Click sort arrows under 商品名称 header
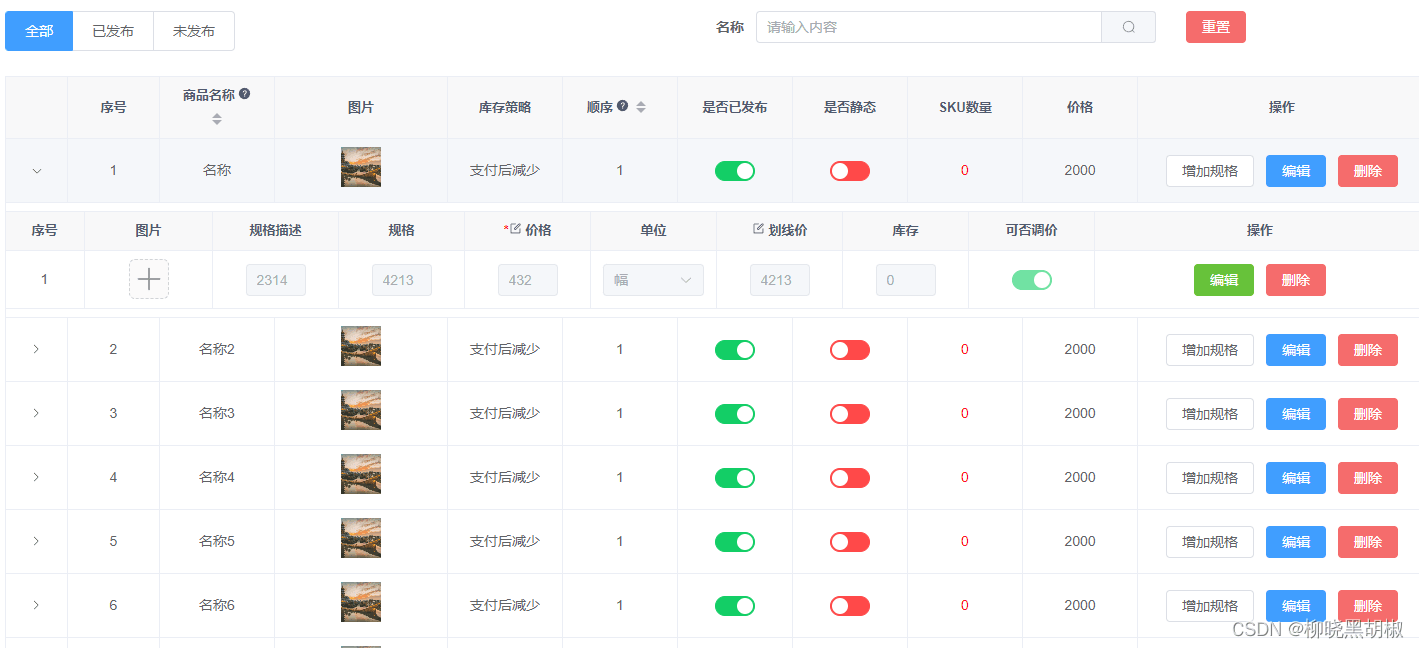Image resolution: width=1419 pixels, height=648 pixels. (217, 119)
